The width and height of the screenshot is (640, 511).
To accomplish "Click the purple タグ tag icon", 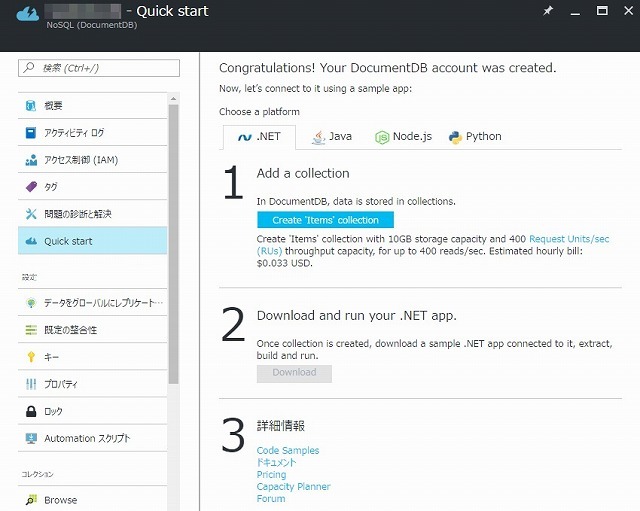I will (x=31, y=187).
